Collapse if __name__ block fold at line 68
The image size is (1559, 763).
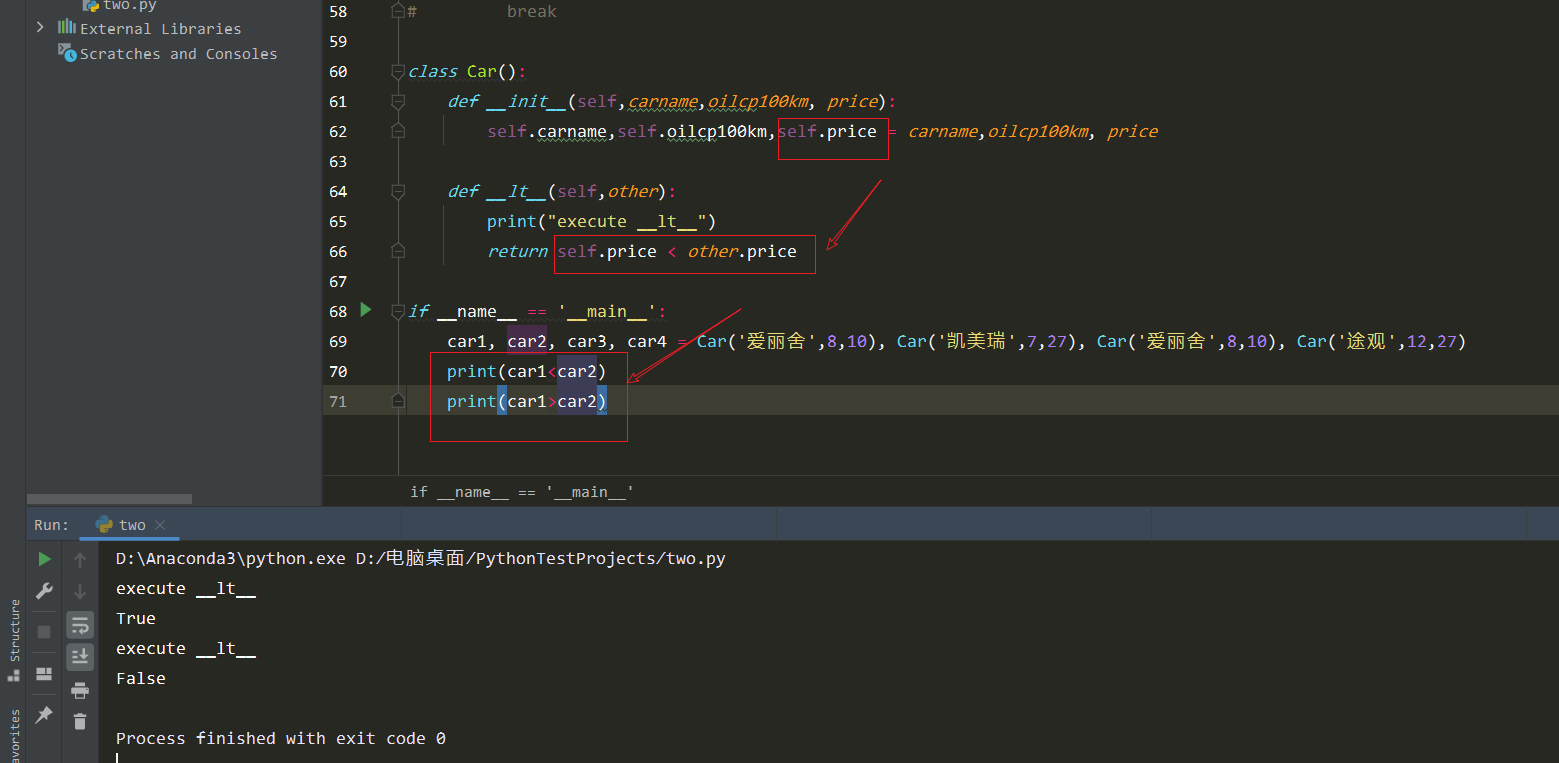click(398, 311)
